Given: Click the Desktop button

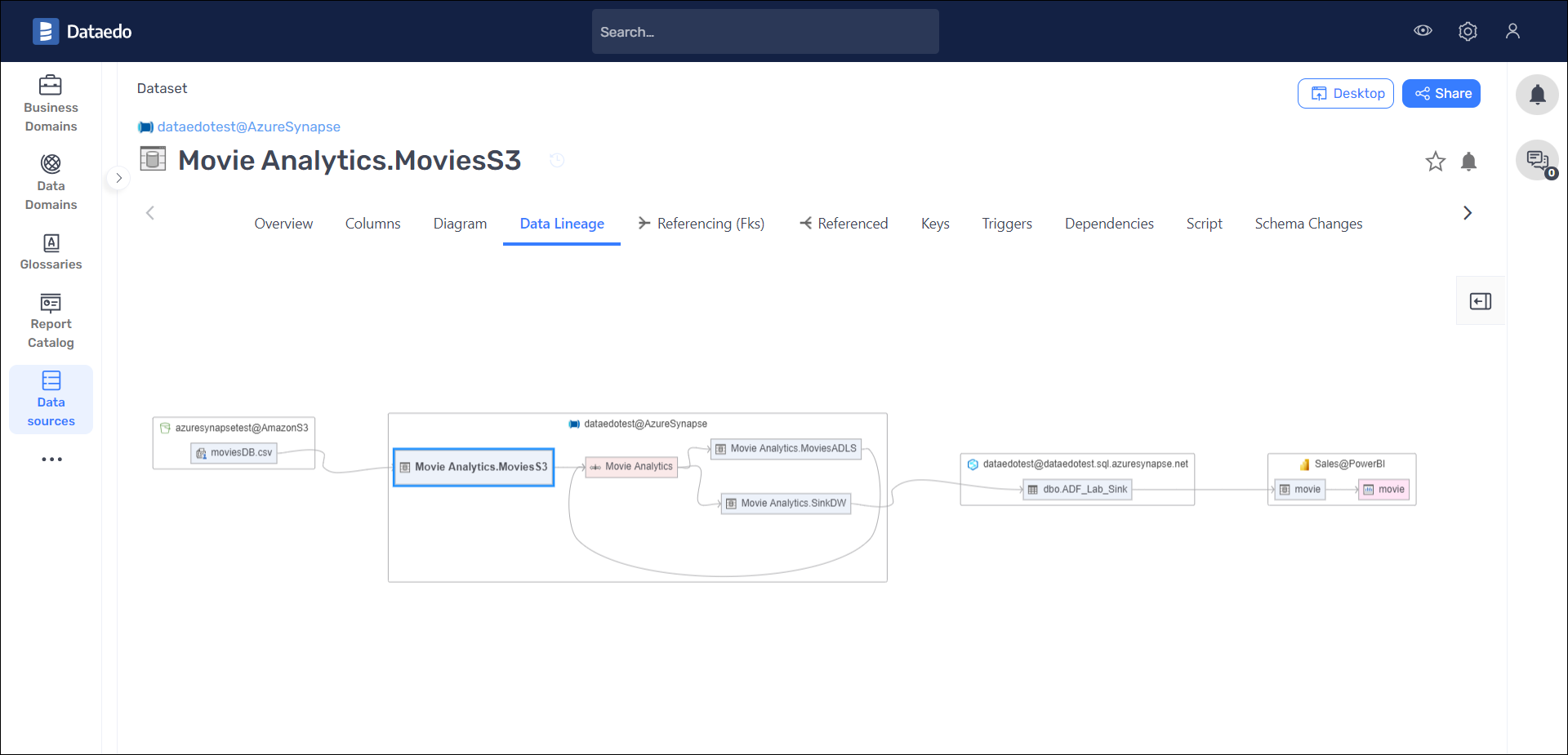Looking at the screenshot, I should click(1346, 94).
